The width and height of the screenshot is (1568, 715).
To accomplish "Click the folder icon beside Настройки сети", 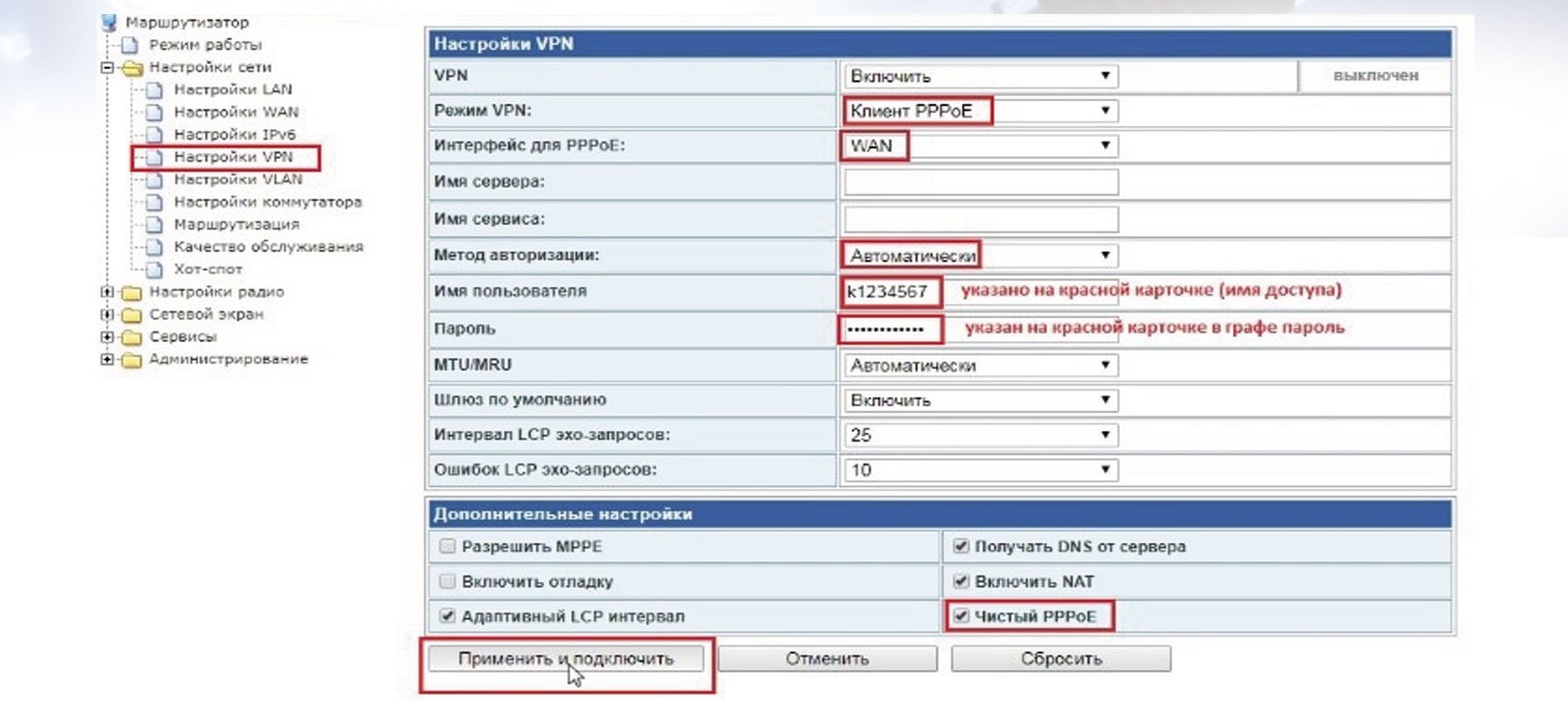I will click(132, 67).
